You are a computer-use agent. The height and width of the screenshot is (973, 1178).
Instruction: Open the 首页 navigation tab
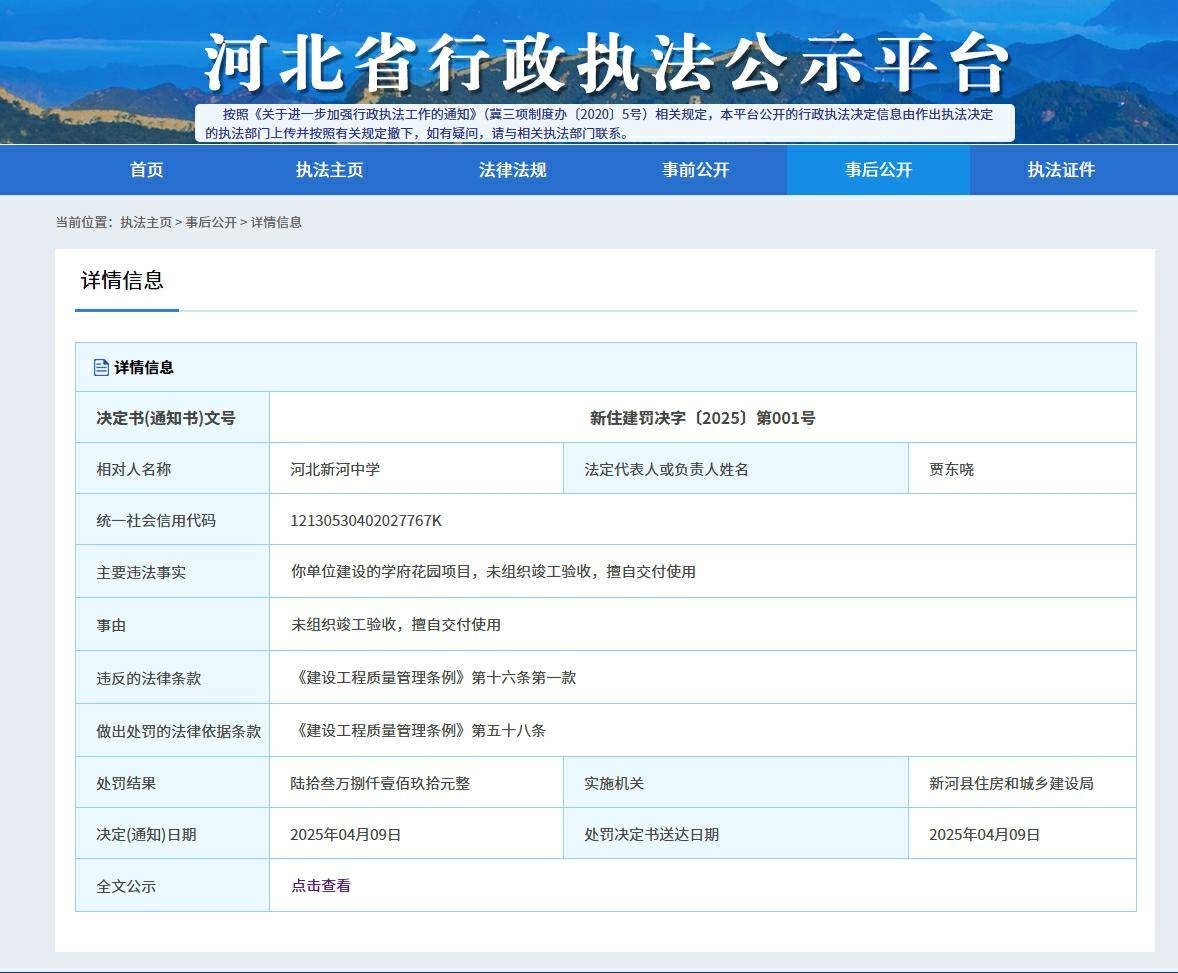(146, 170)
